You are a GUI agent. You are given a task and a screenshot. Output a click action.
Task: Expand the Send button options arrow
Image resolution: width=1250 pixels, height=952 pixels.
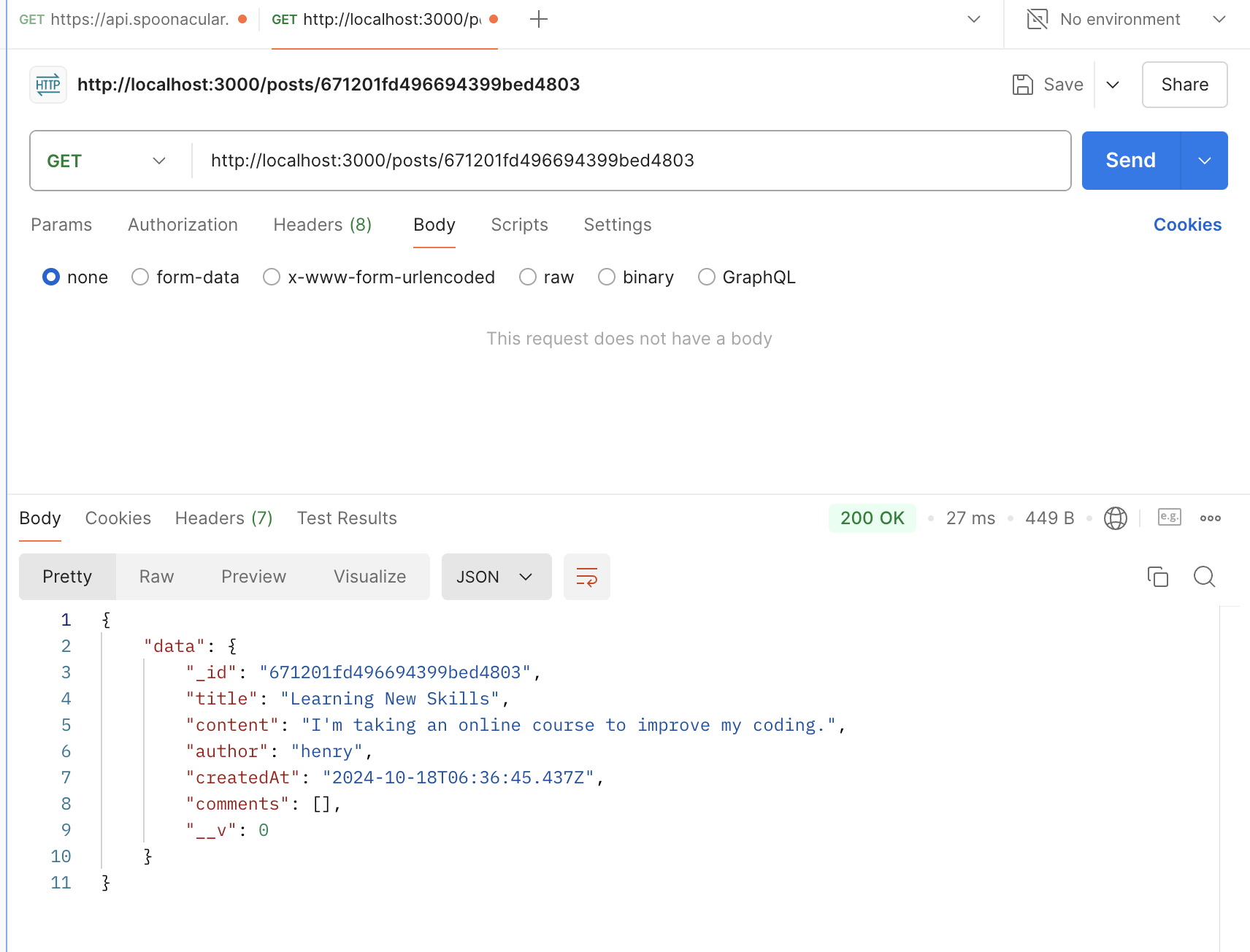[1205, 161]
